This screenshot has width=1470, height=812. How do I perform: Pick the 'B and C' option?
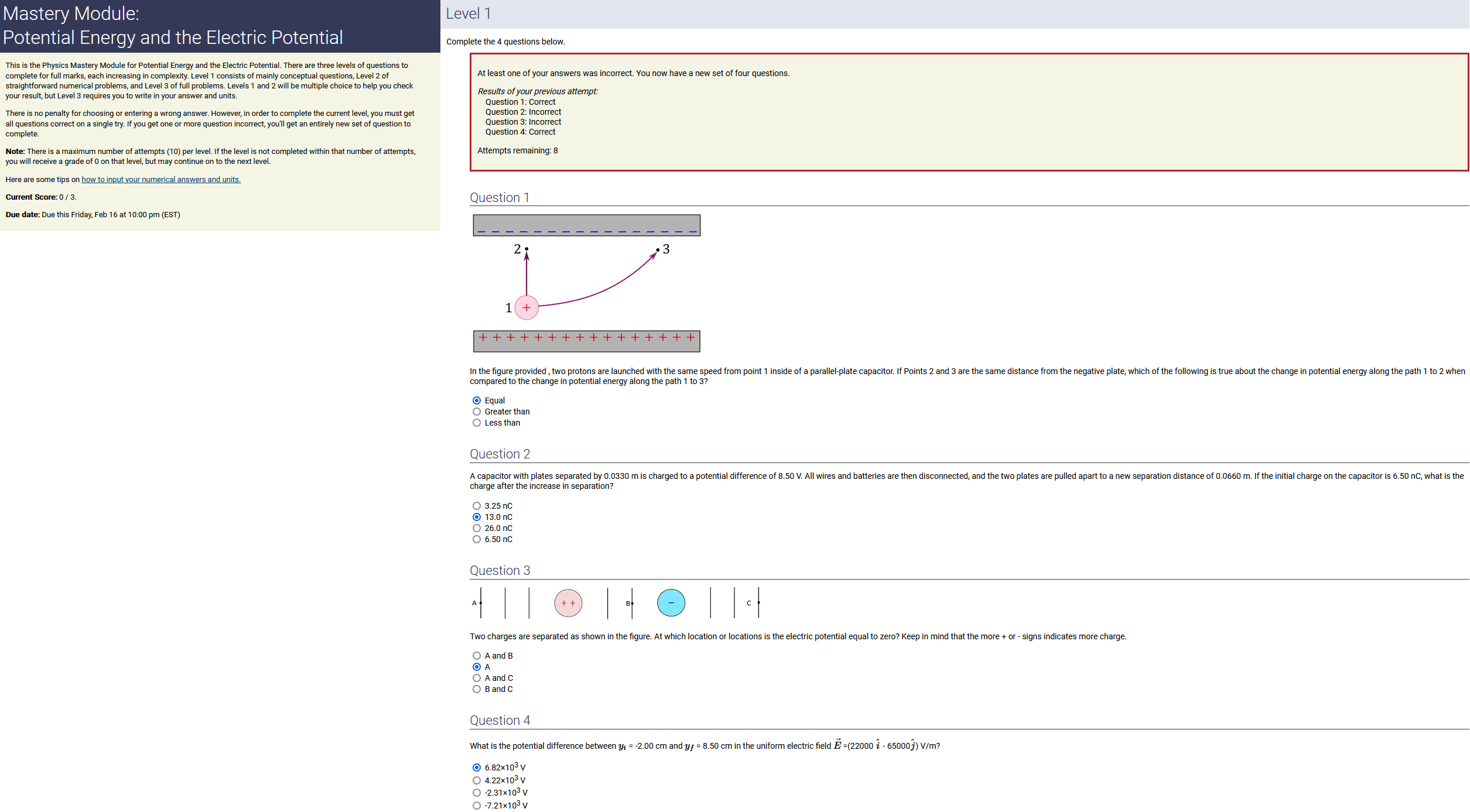click(476, 689)
